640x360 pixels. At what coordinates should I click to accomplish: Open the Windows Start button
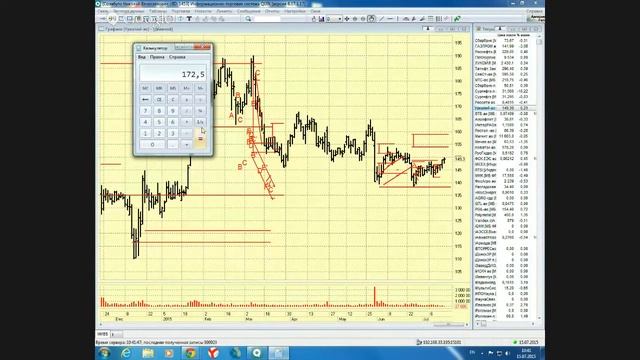104,353
